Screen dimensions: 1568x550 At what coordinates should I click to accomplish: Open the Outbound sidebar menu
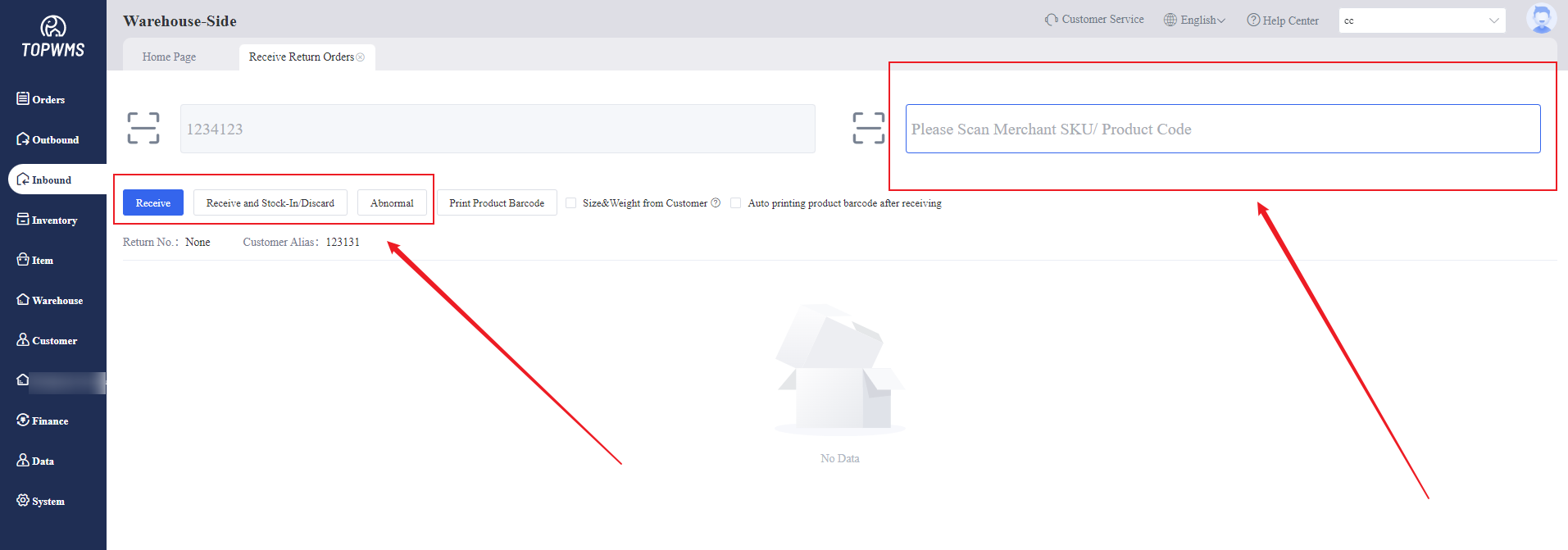pos(54,139)
